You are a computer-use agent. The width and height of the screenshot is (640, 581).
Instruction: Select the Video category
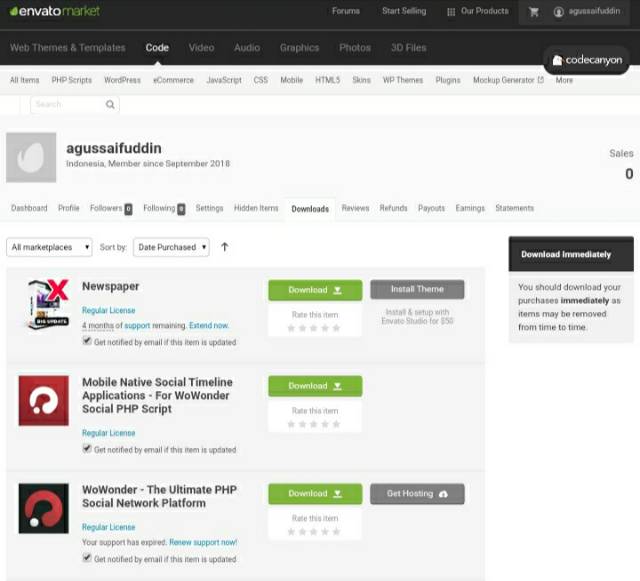point(201,48)
